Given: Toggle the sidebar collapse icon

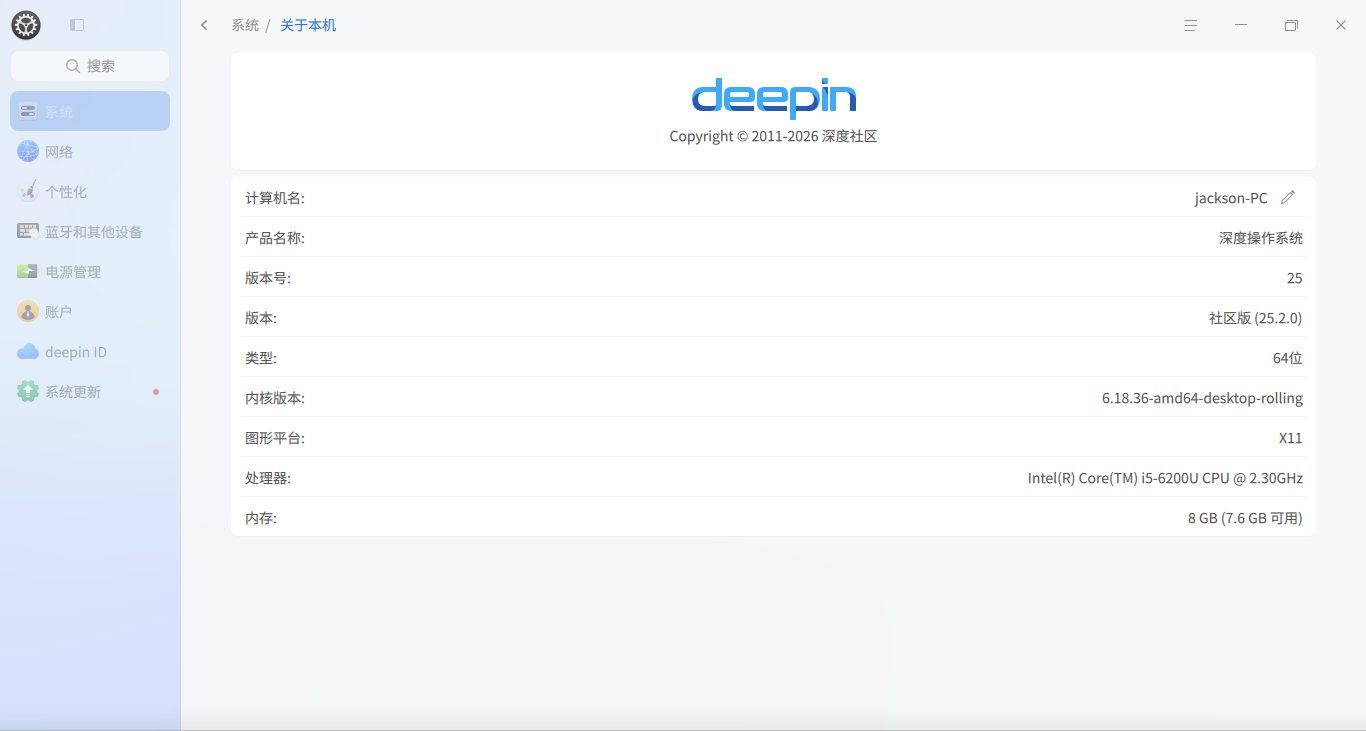Looking at the screenshot, I should [77, 25].
